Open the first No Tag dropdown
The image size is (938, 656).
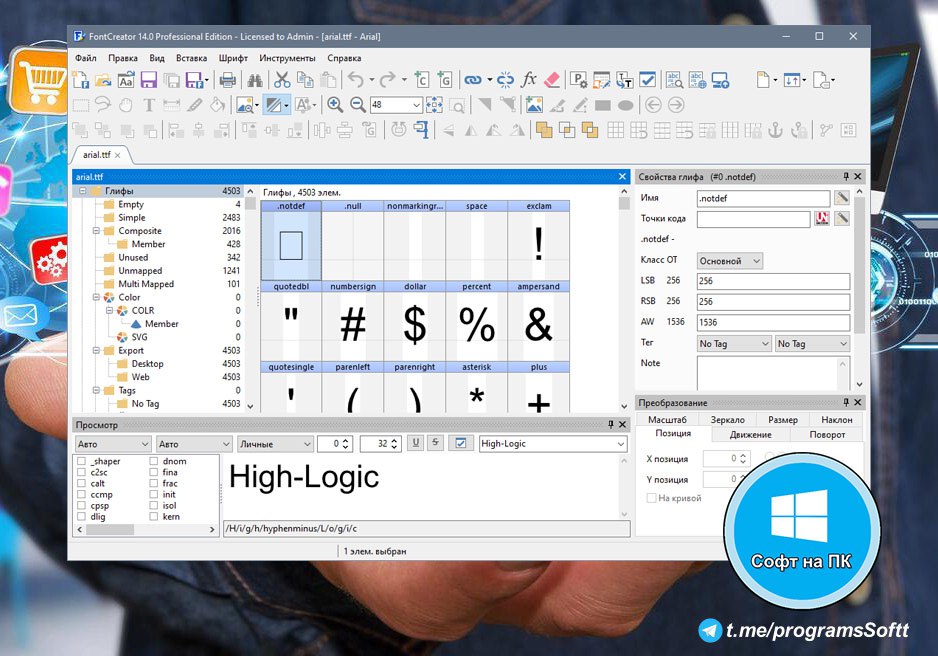734,344
